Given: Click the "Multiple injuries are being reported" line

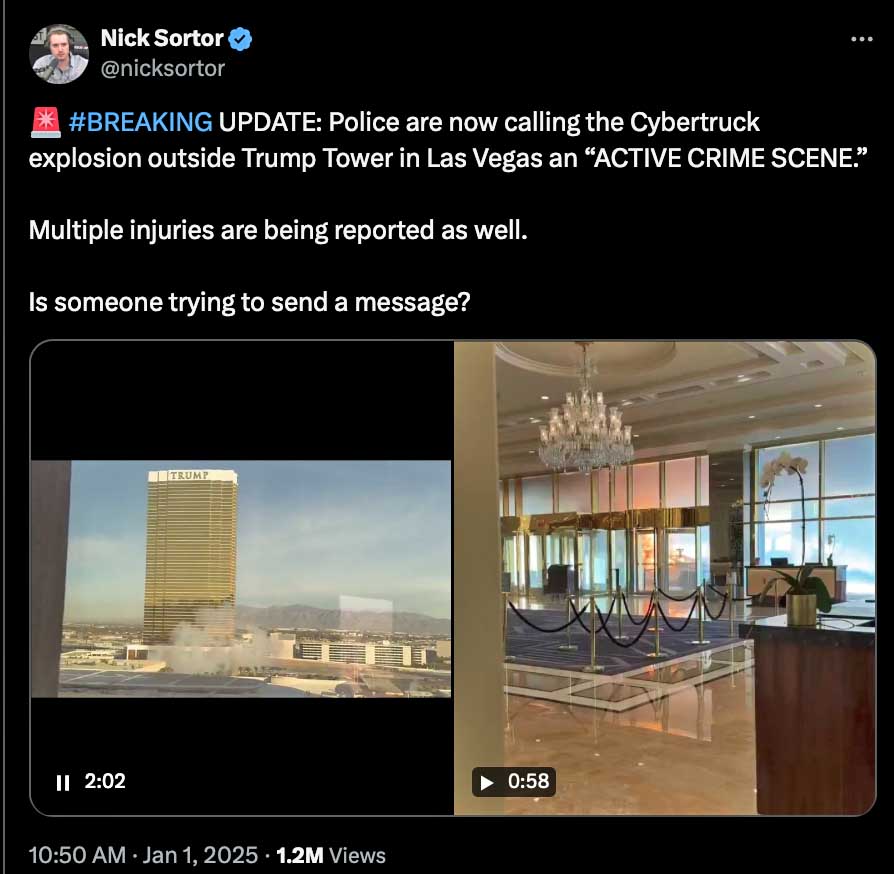Looking at the screenshot, I should (x=278, y=230).
